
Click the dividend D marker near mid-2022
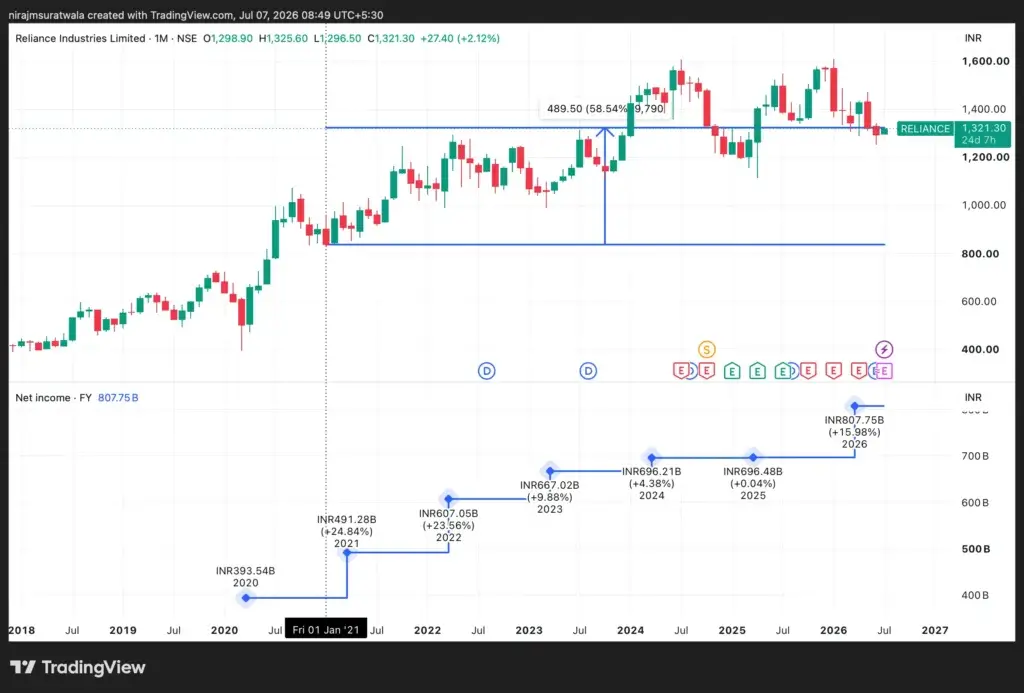tap(487, 371)
